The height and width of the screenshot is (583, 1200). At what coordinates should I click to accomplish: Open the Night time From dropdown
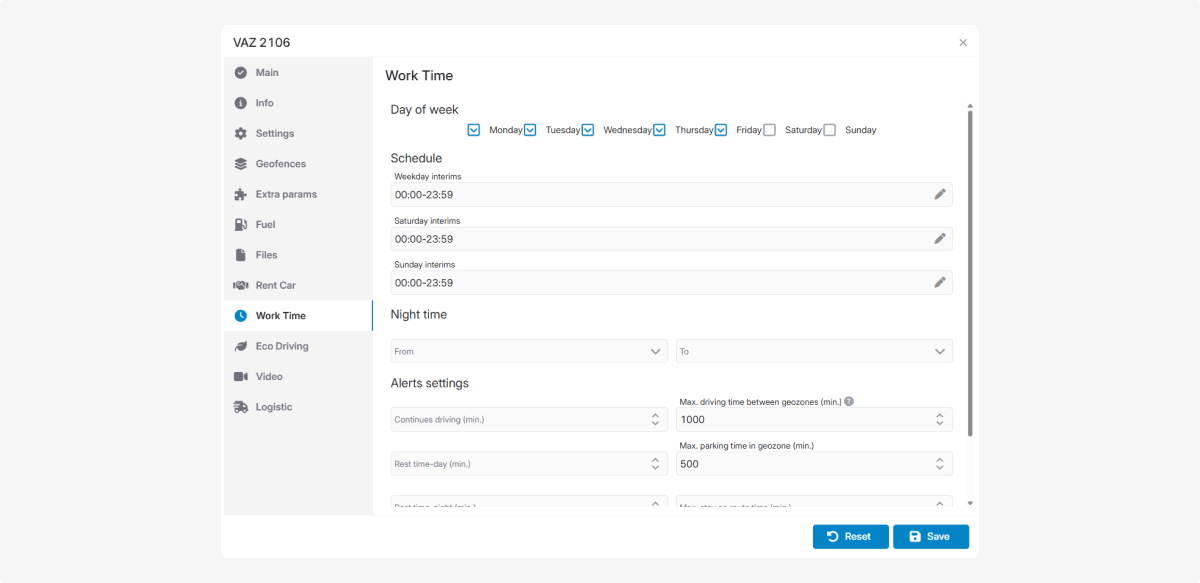(528, 351)
